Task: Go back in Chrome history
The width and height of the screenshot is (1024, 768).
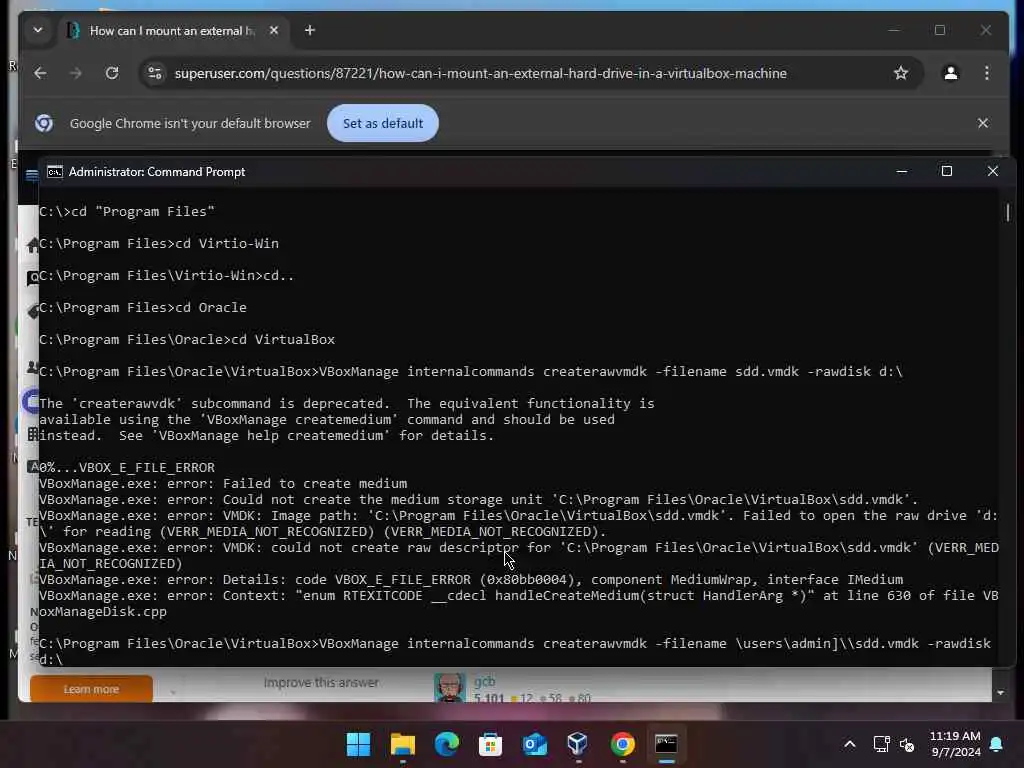Action: (40, 73)
